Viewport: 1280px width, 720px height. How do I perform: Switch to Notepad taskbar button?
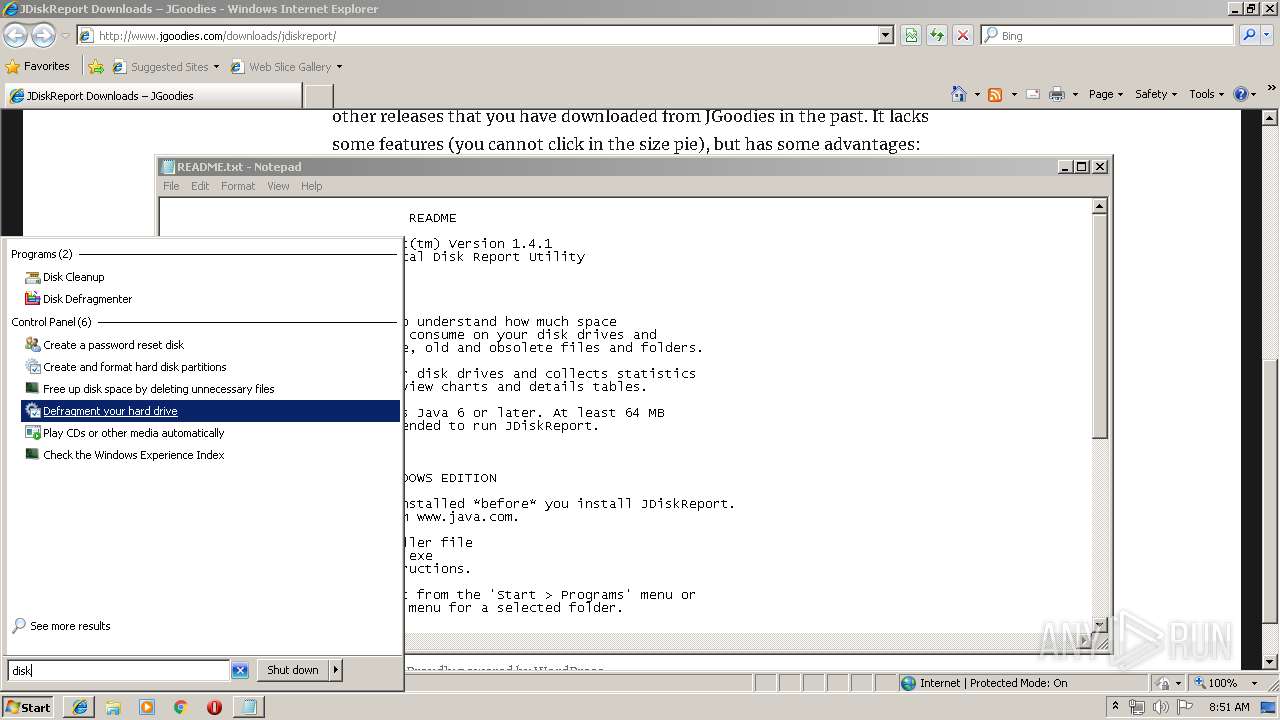pos(248,707)
